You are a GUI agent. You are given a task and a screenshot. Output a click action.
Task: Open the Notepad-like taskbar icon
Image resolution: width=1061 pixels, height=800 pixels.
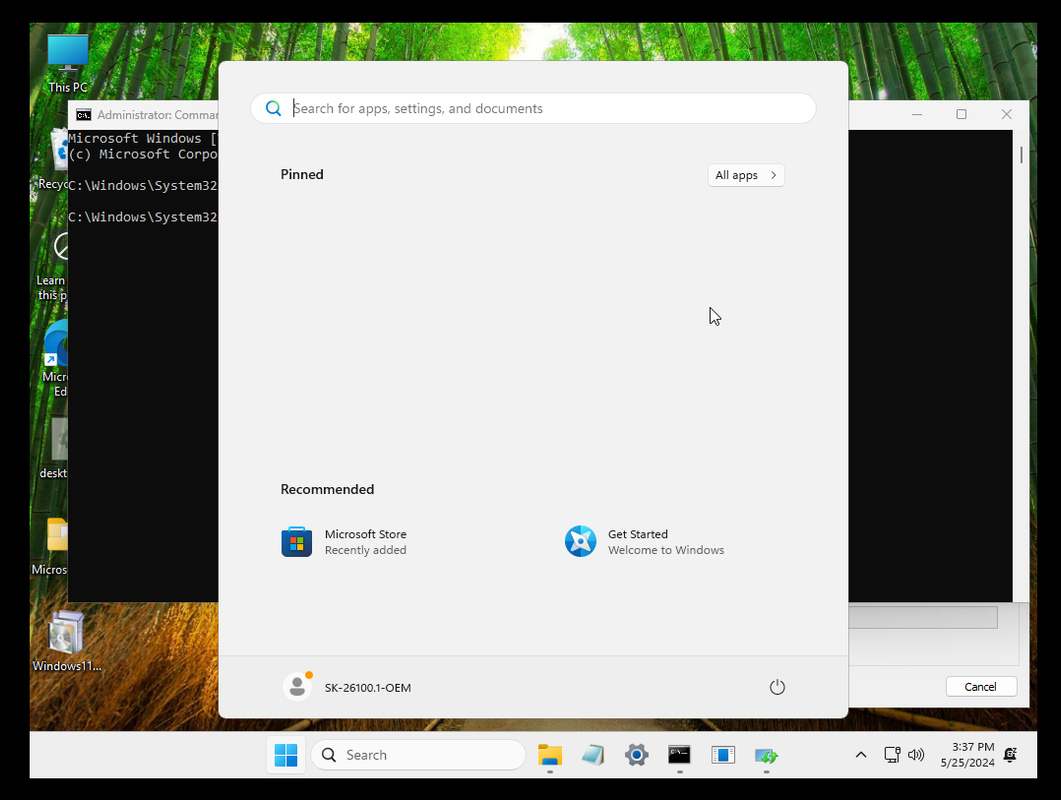point(593,755)
